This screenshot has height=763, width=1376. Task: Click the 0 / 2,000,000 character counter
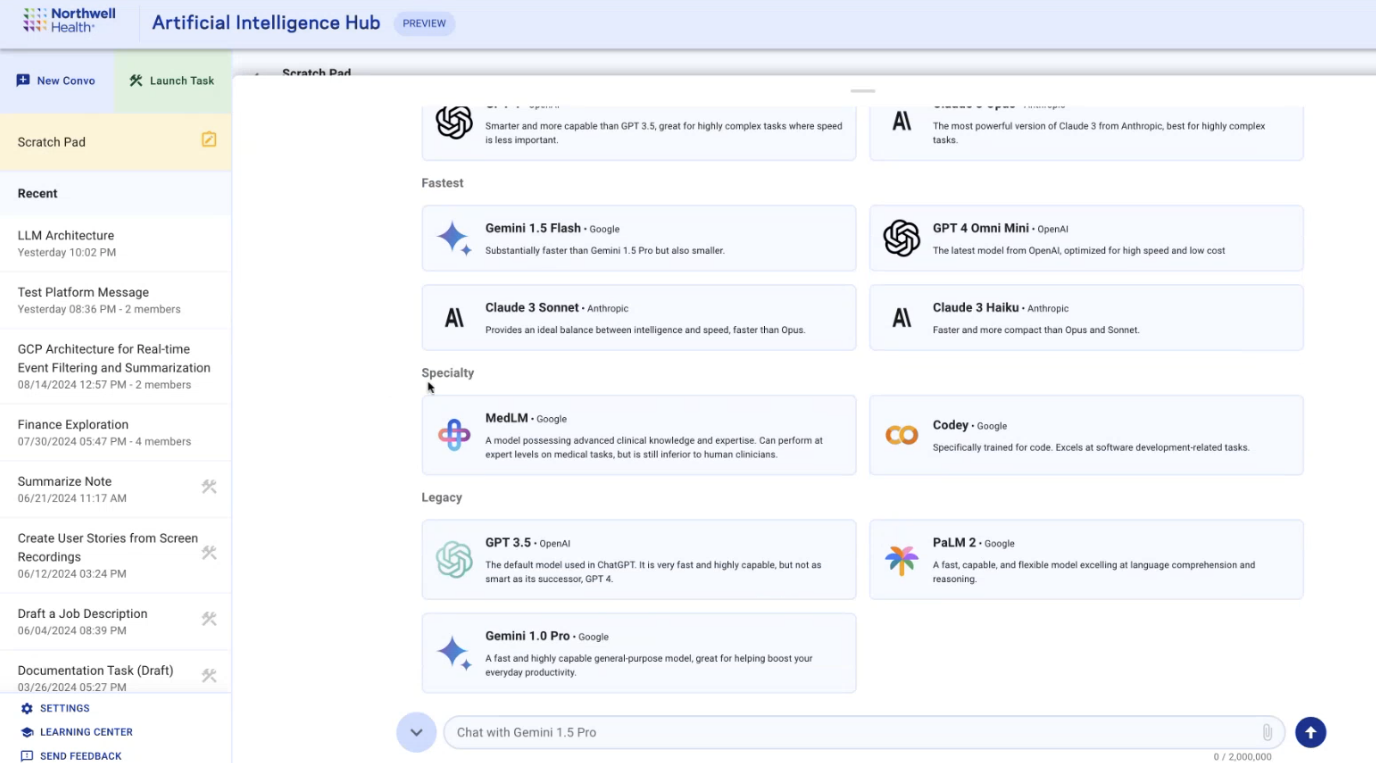[1243, 757]
